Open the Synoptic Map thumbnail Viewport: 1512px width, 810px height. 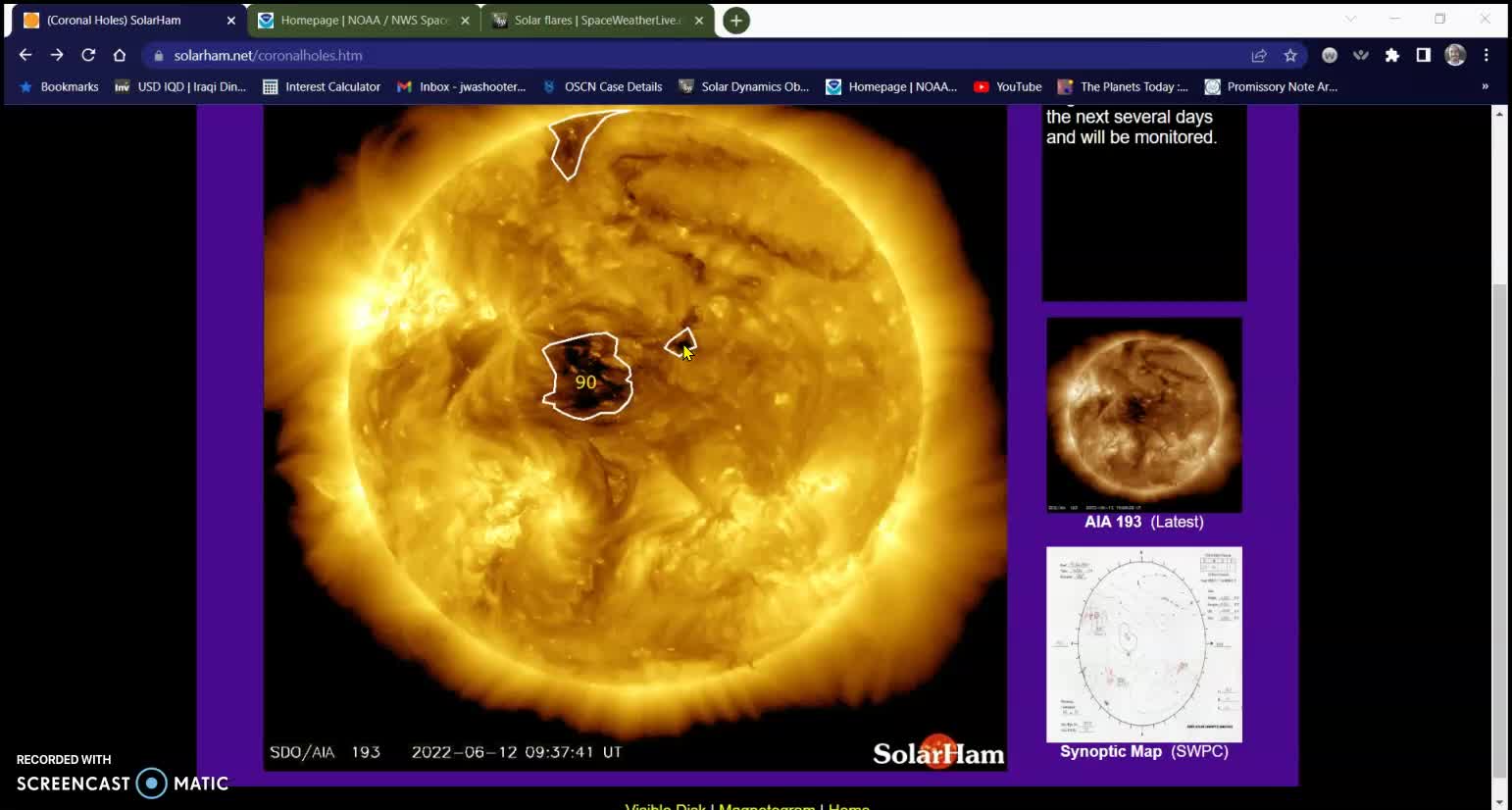[1143, 644]
